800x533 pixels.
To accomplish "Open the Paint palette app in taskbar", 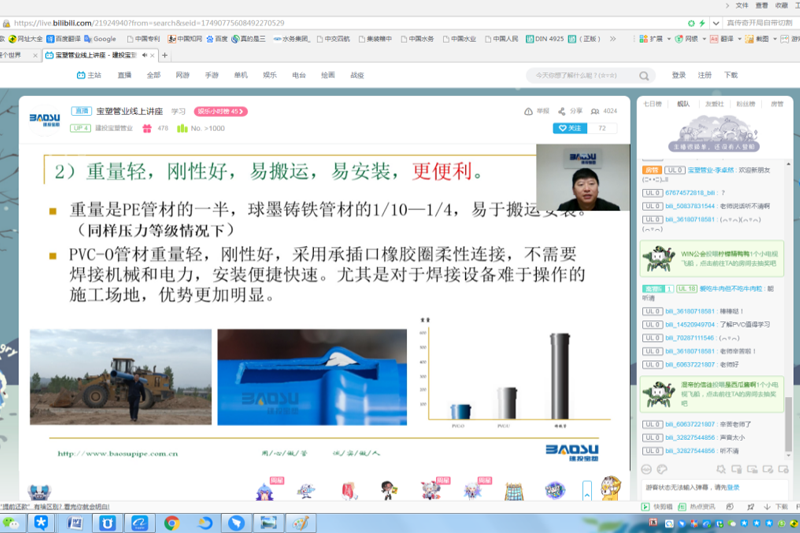I will point(301,523).
